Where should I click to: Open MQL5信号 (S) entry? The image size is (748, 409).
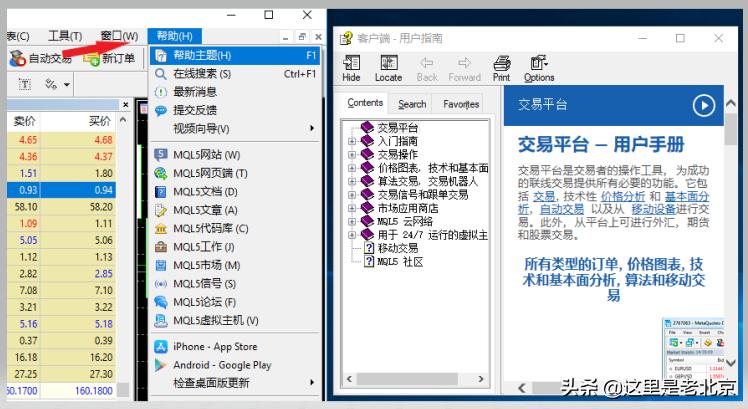click(235, 283)
